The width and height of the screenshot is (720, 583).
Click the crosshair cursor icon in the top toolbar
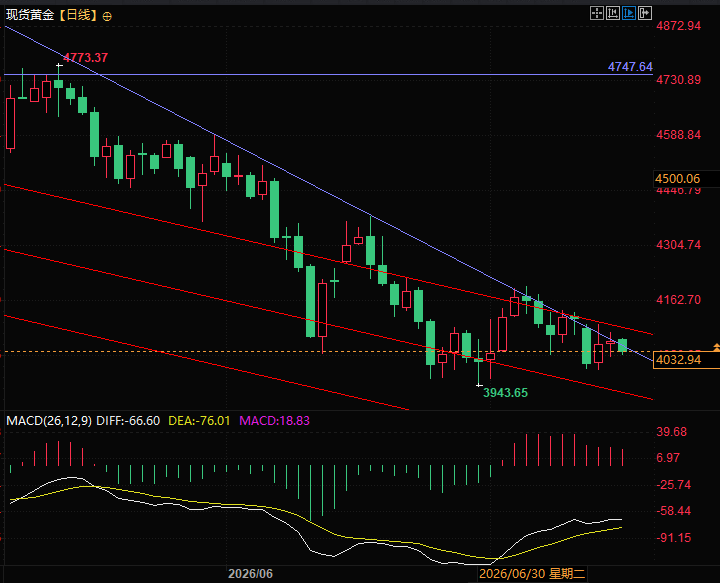tap(596, 13)
